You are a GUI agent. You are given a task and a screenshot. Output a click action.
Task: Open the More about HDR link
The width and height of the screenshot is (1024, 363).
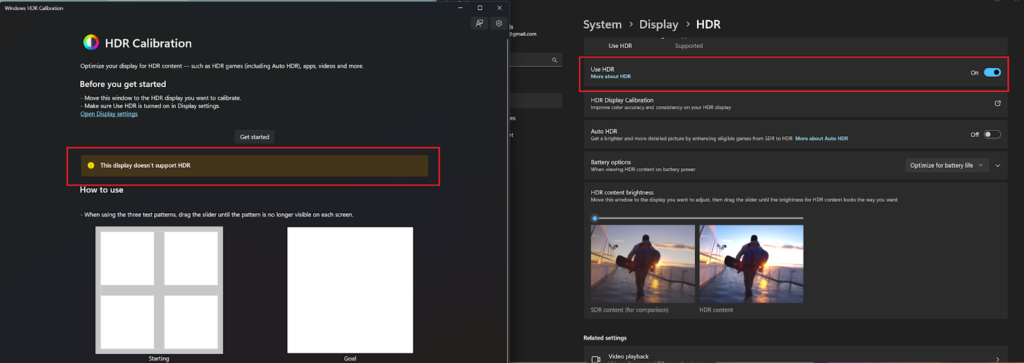611,77
